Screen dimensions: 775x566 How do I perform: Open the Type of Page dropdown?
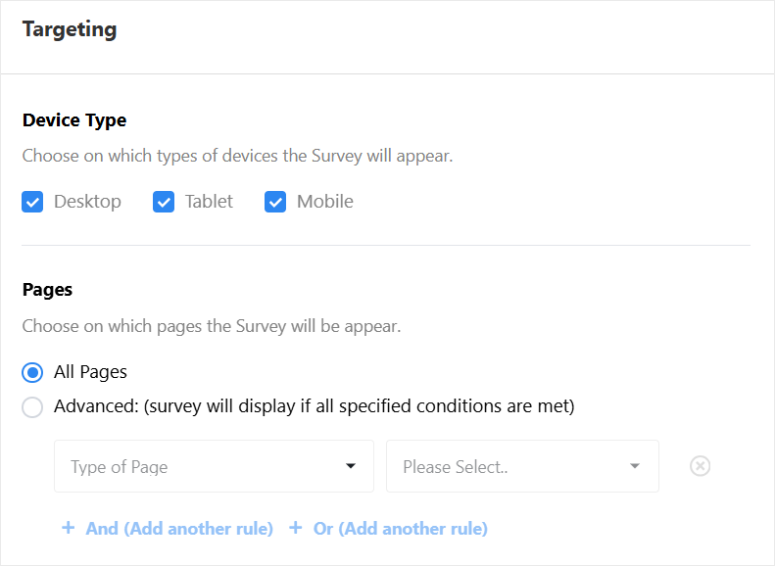213,466
